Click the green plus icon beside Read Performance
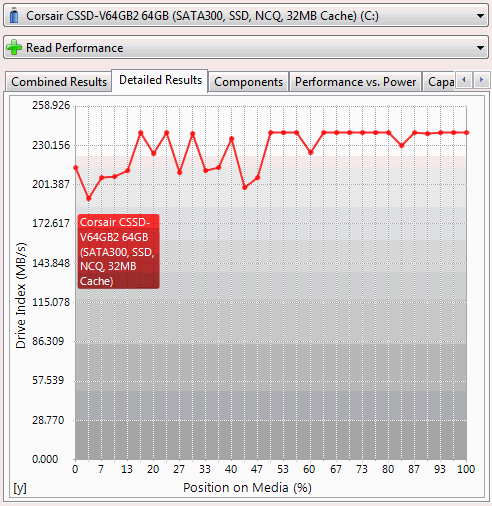The height and width of the screenshot is (506, 492). pyautogui.click(x=14, y=48)
